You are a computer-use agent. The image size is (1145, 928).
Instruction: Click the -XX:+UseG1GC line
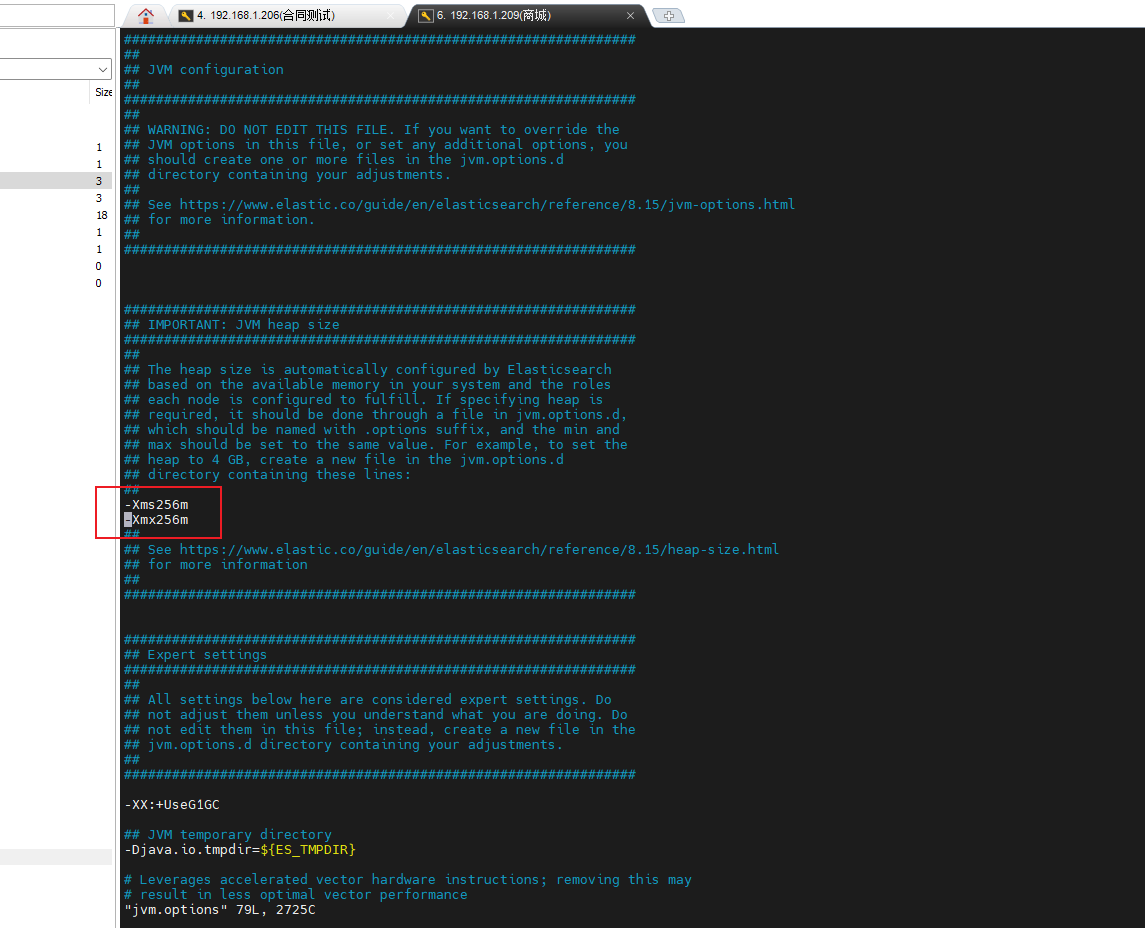(x=172, y=805)
